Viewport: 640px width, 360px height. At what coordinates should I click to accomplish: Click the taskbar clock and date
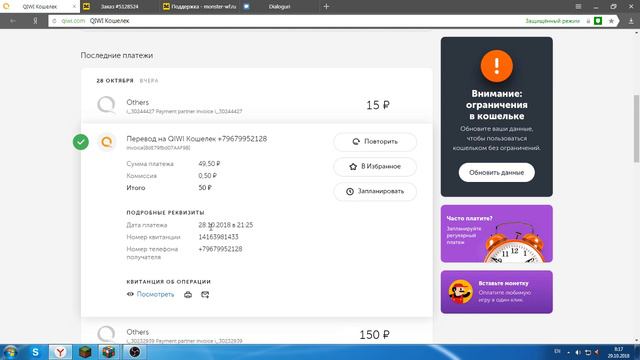[618, 353]
